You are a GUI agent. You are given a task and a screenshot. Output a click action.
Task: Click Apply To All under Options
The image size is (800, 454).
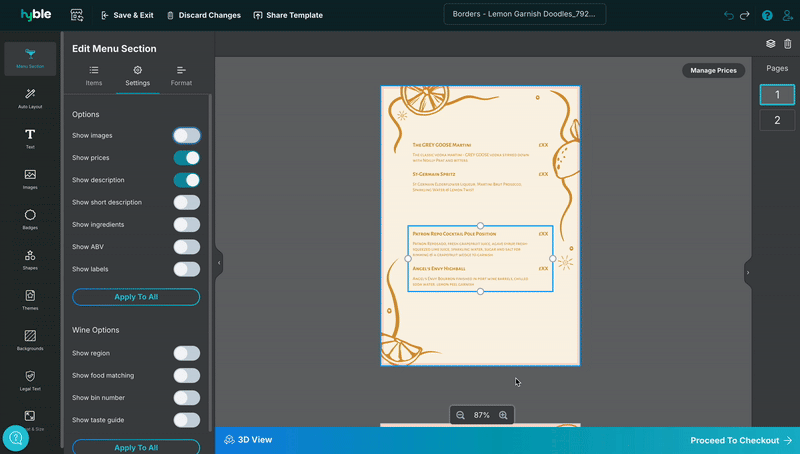tap(136, 297)
